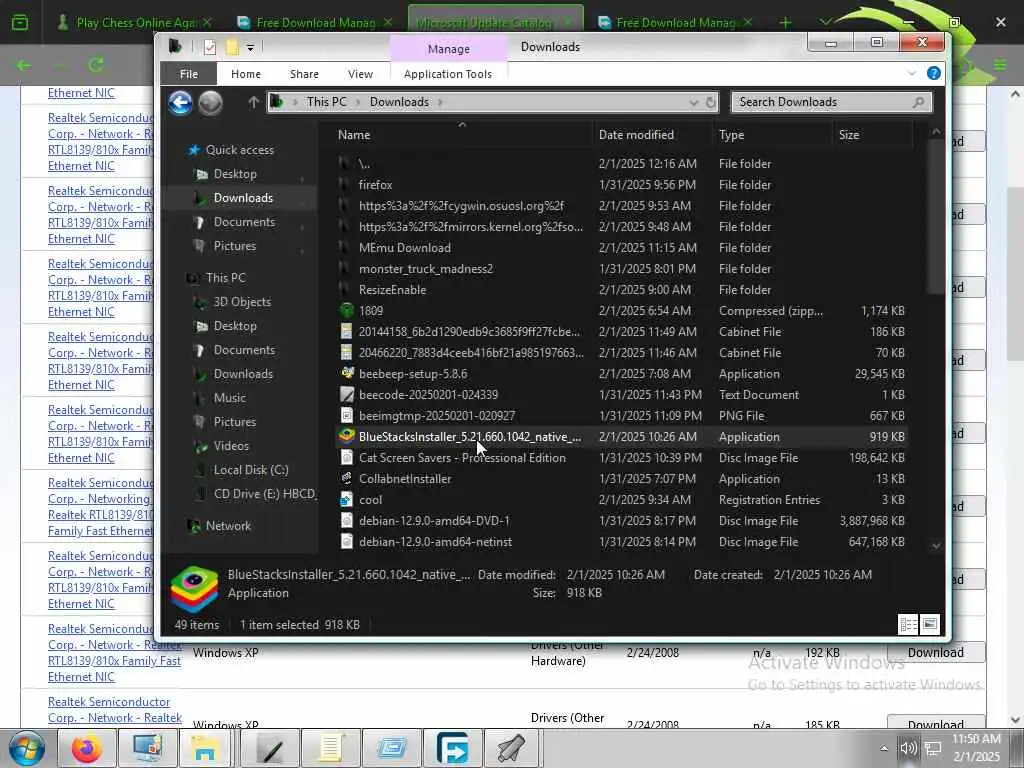Open Customize Quick Access Toolbar dropdown

(250, 47)
